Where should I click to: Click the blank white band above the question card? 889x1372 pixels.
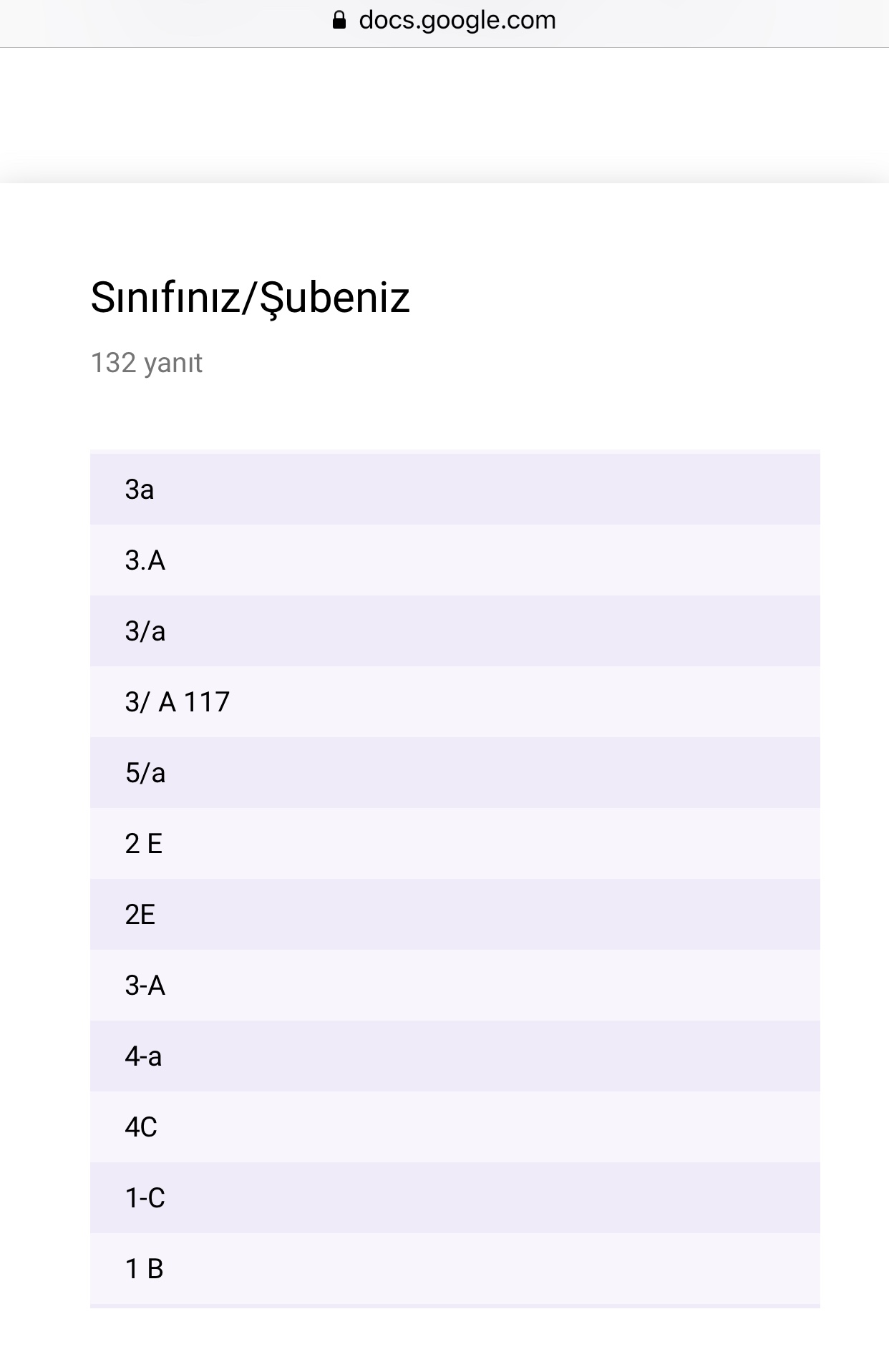tap(444, 115)
